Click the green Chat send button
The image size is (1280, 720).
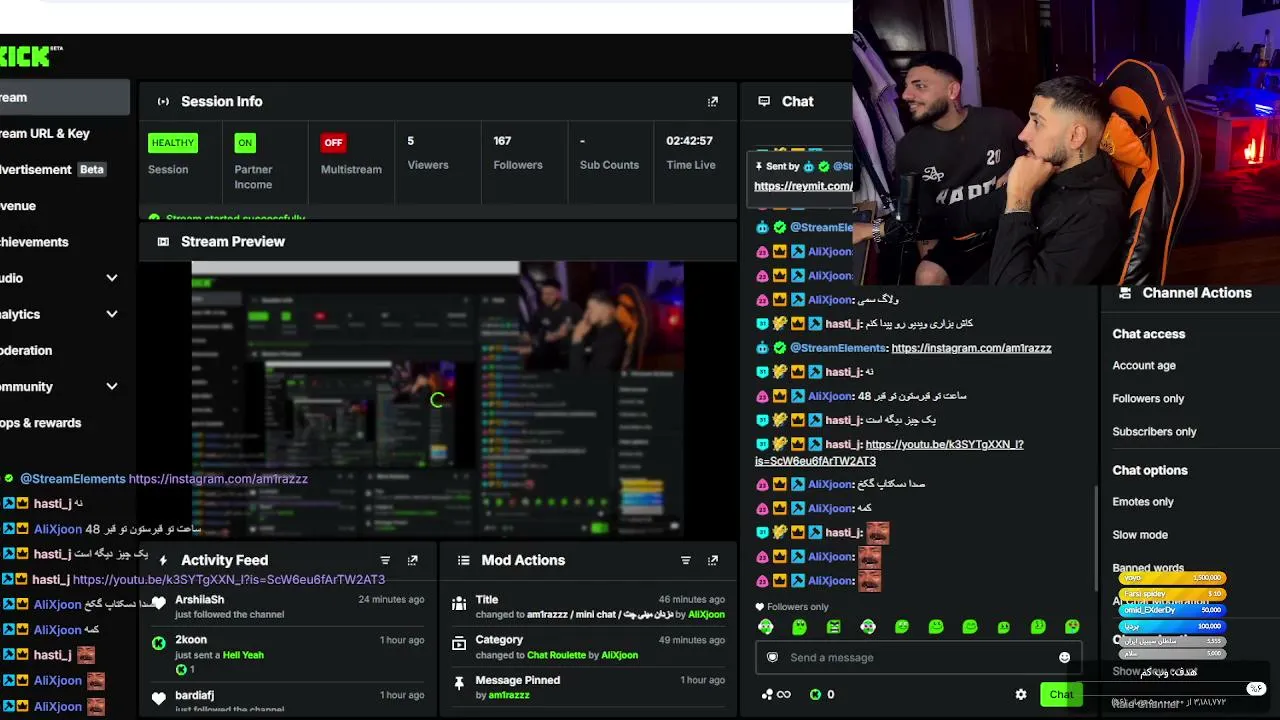(x=1060, y=694)
